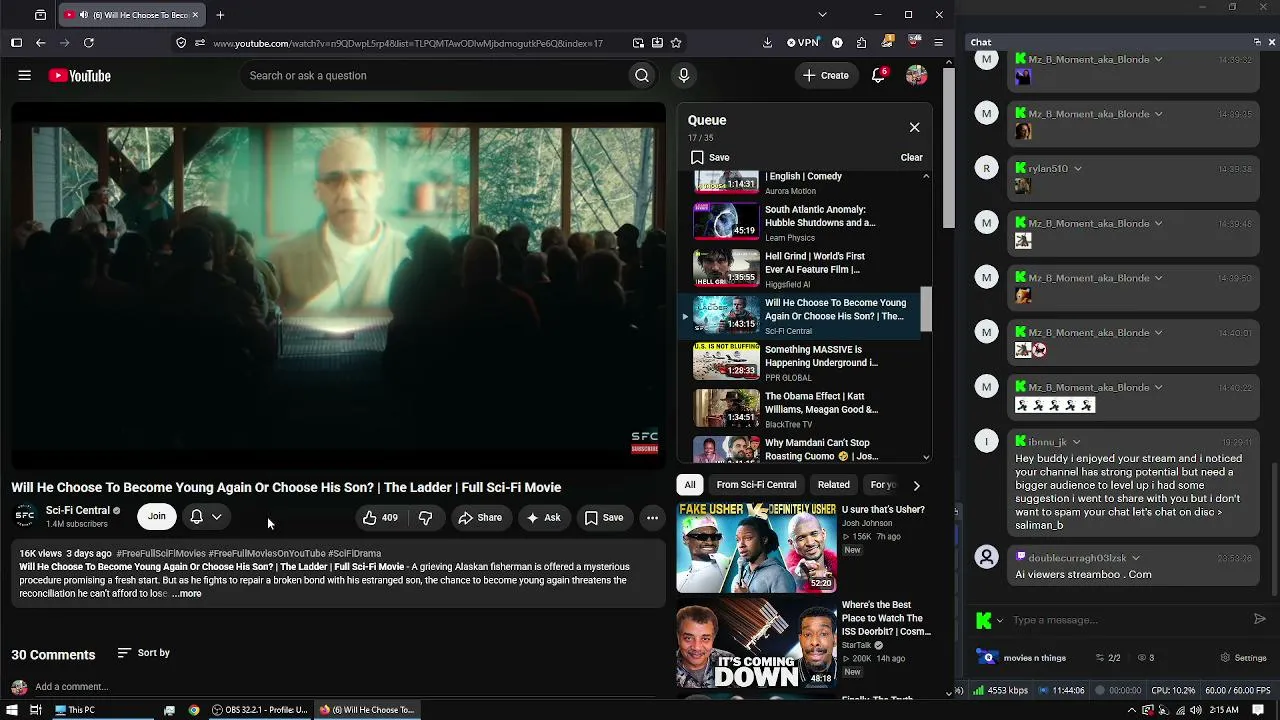Open the browser tab list dropdown
Screen dimensions: 1280x720
pos(822,15)
